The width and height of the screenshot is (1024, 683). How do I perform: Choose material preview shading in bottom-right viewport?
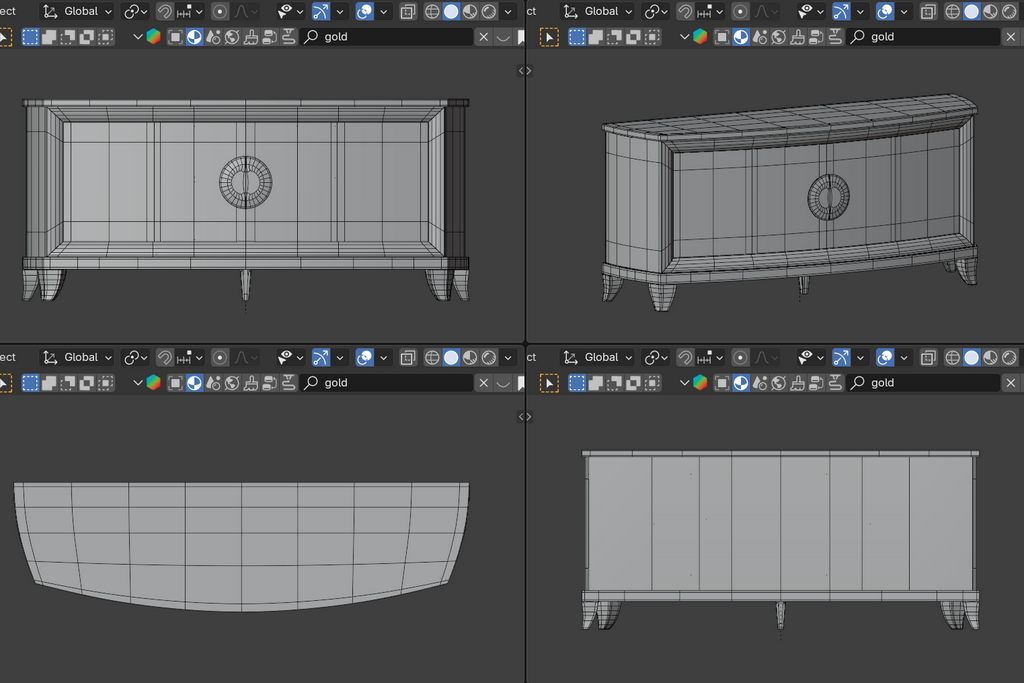990,357
